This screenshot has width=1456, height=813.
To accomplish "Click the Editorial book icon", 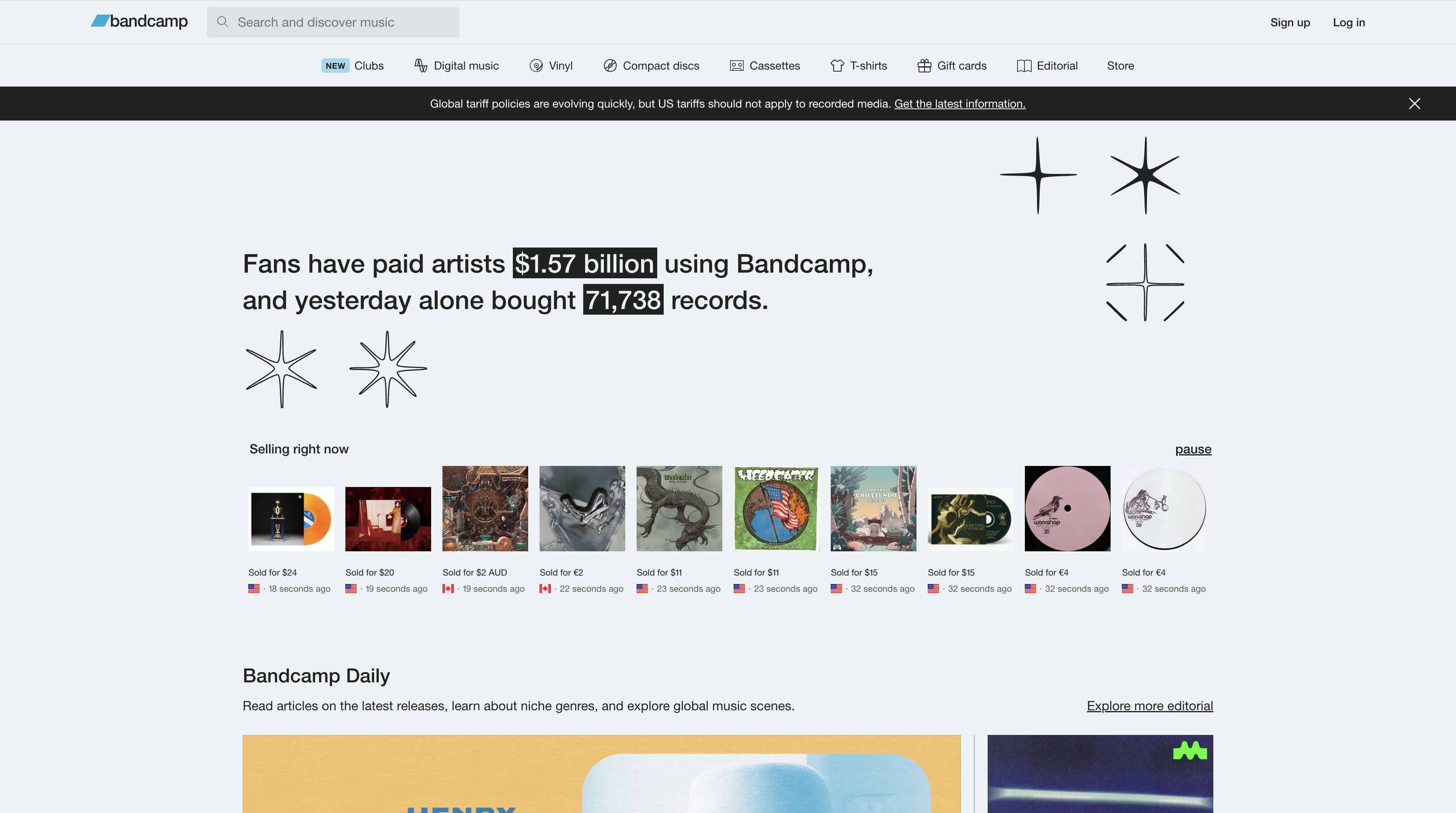I will pyautogui.click(x=1024, y=66).
